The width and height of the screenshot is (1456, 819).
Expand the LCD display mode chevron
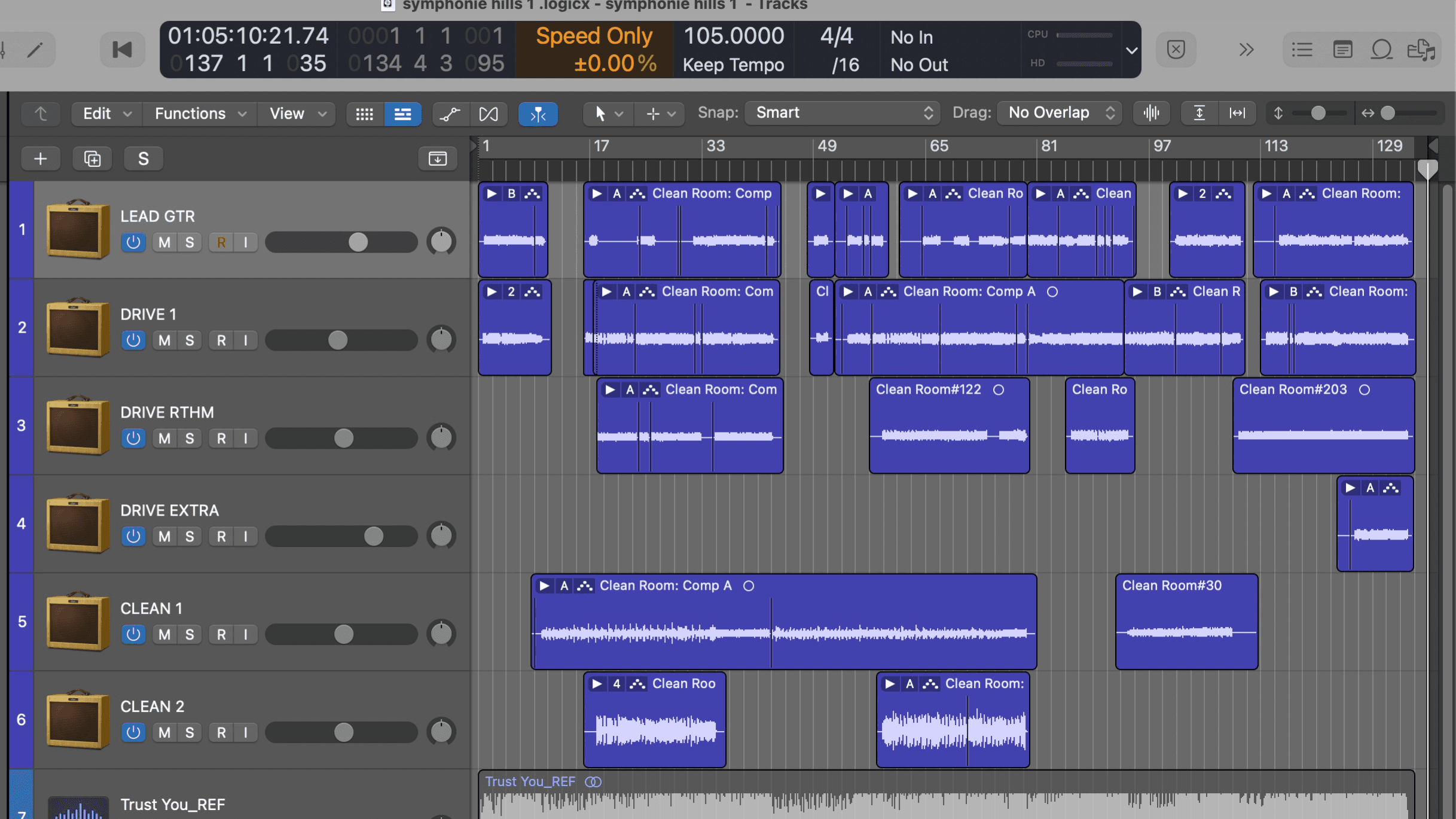(x=1131, y=51)
